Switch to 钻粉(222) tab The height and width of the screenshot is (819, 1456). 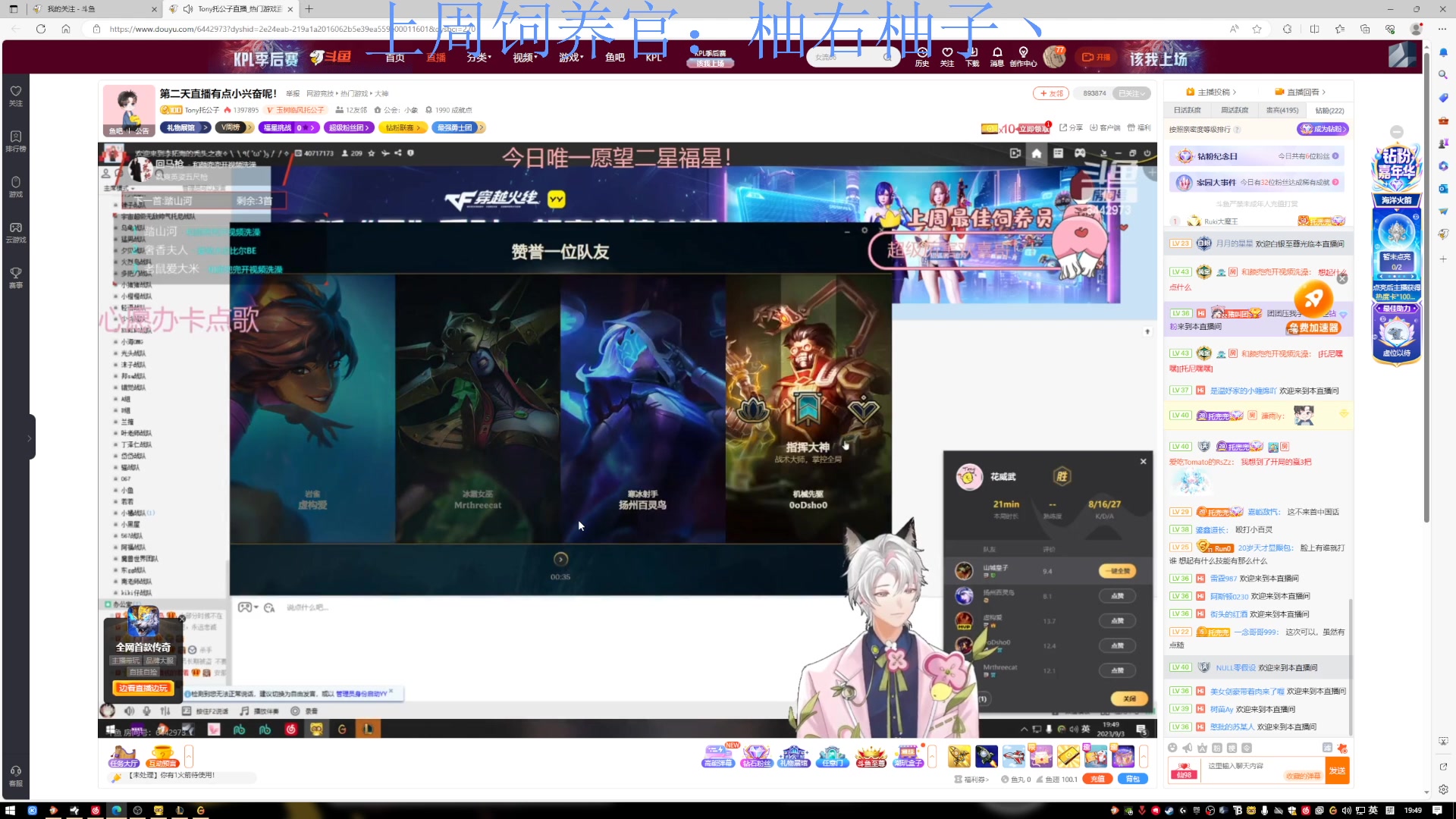(x=1329, y=111)
